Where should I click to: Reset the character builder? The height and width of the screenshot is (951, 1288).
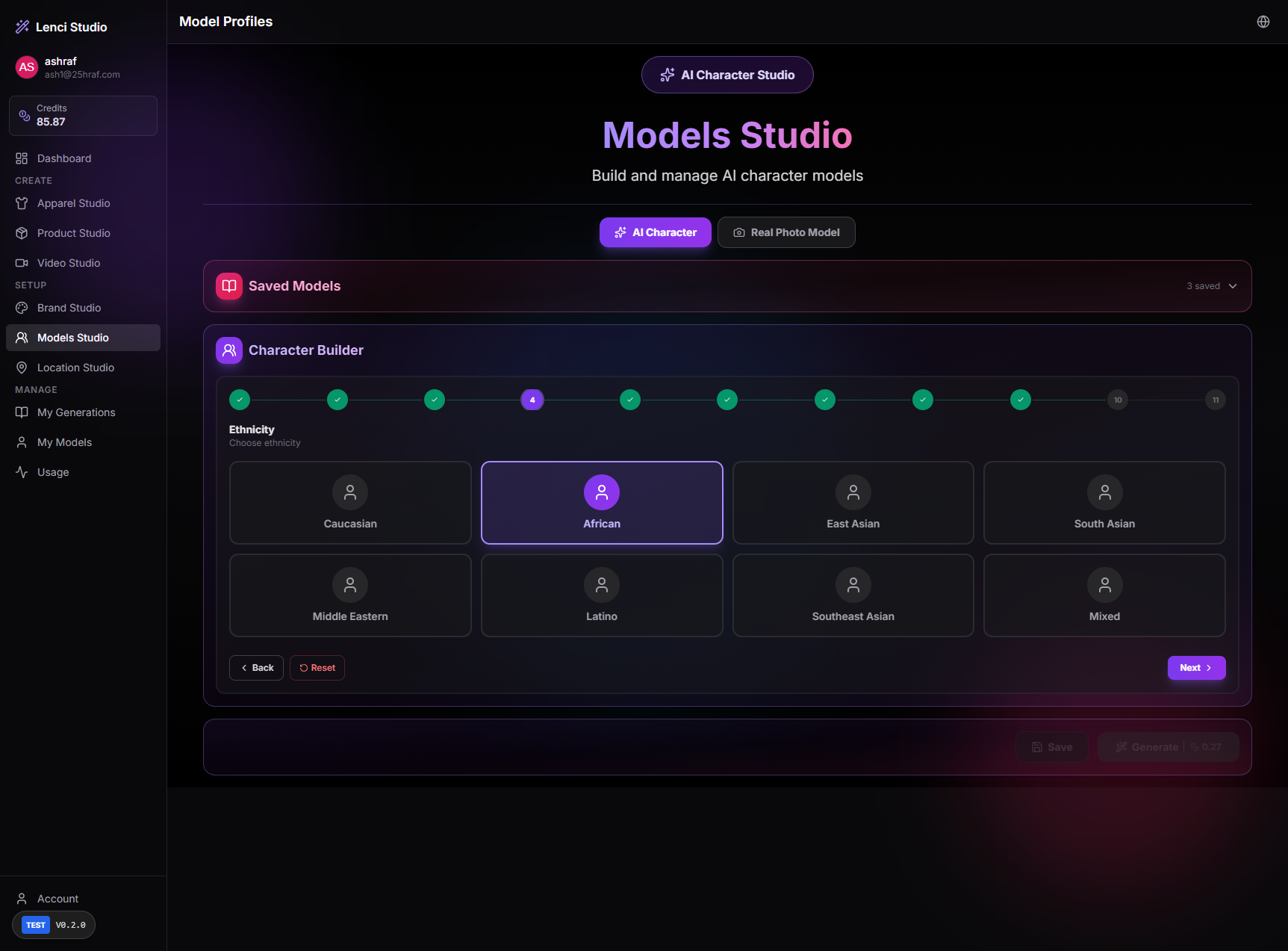[x=317, y=668]
